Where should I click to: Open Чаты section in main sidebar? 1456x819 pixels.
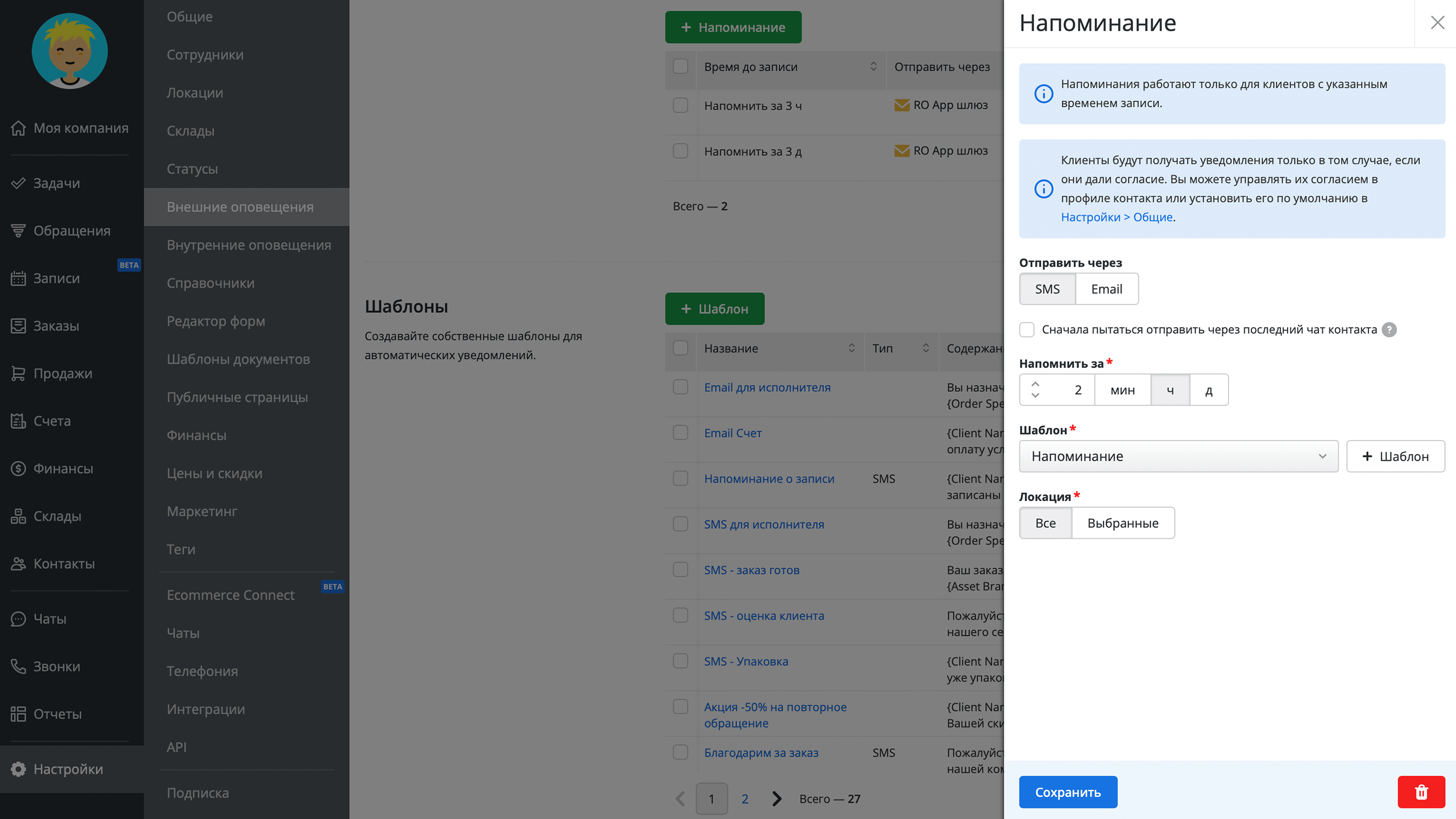[49, 619]
